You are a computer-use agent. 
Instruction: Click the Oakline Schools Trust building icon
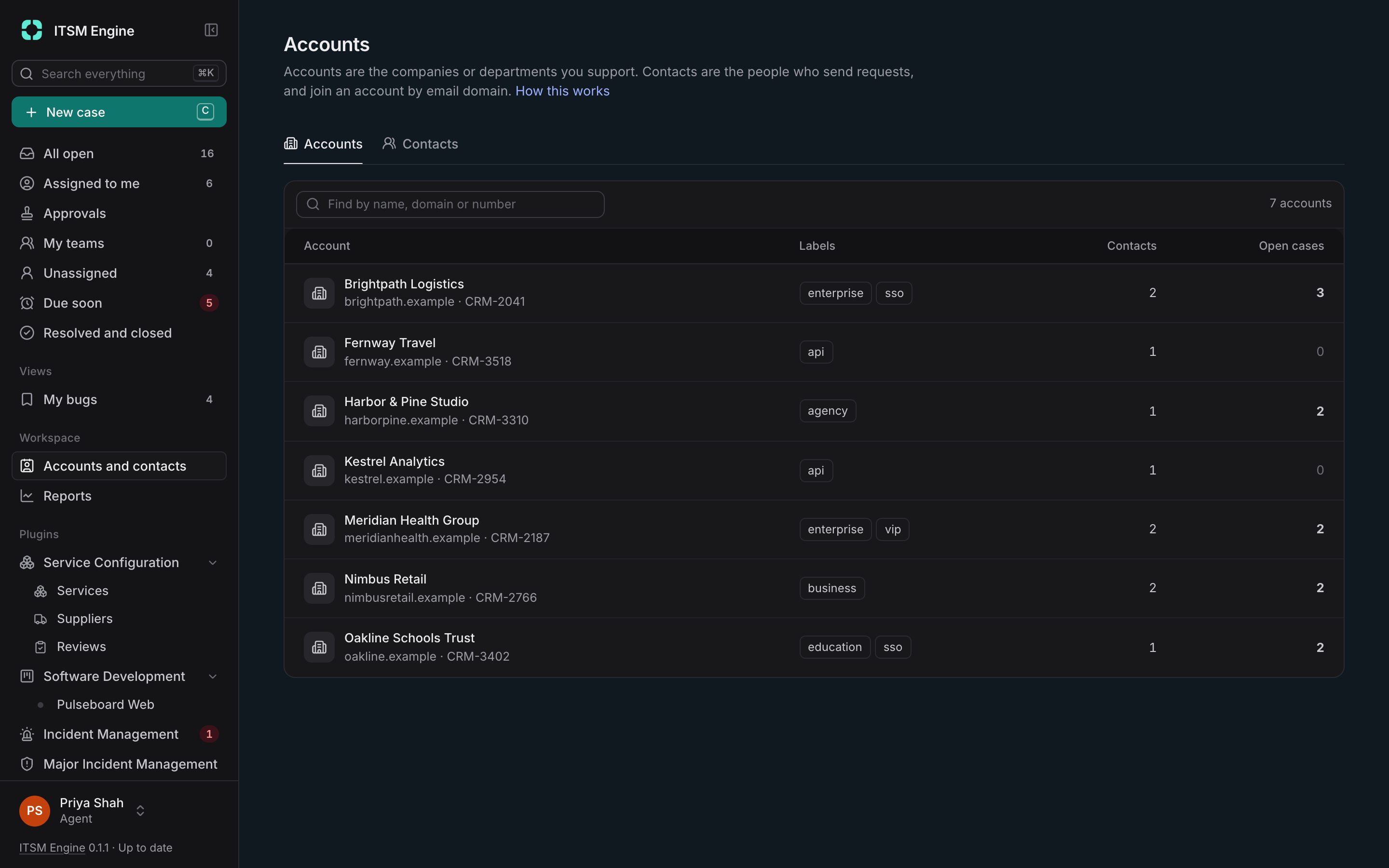coord(319,648)
